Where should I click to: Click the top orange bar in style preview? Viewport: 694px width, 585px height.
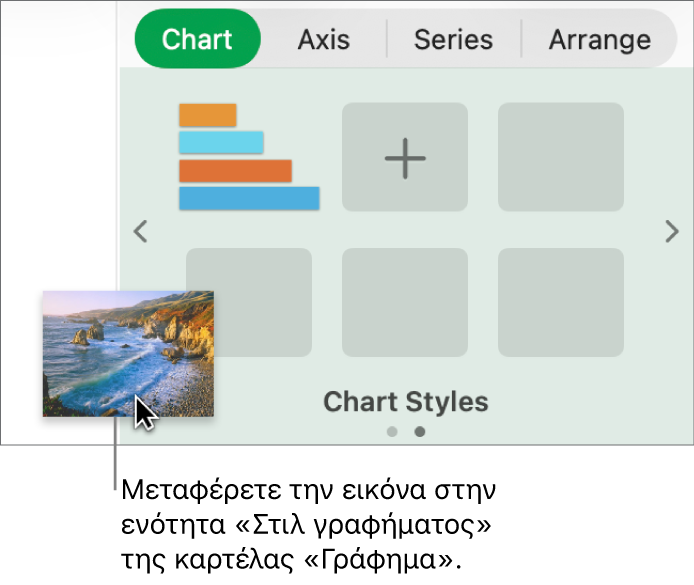208,115
